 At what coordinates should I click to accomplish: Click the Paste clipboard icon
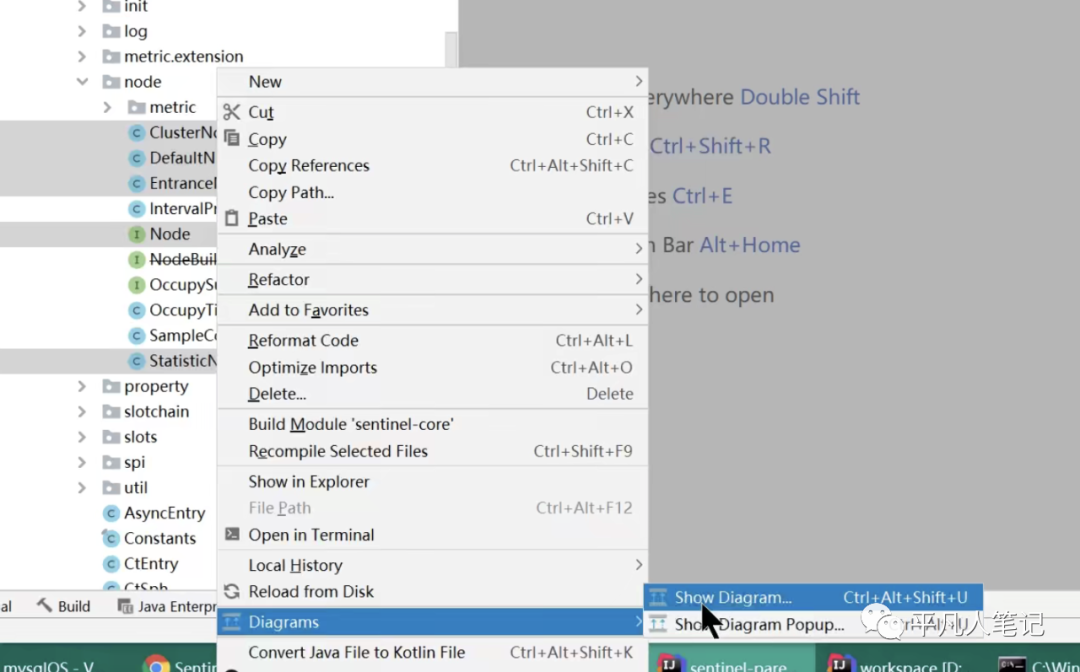232,218
